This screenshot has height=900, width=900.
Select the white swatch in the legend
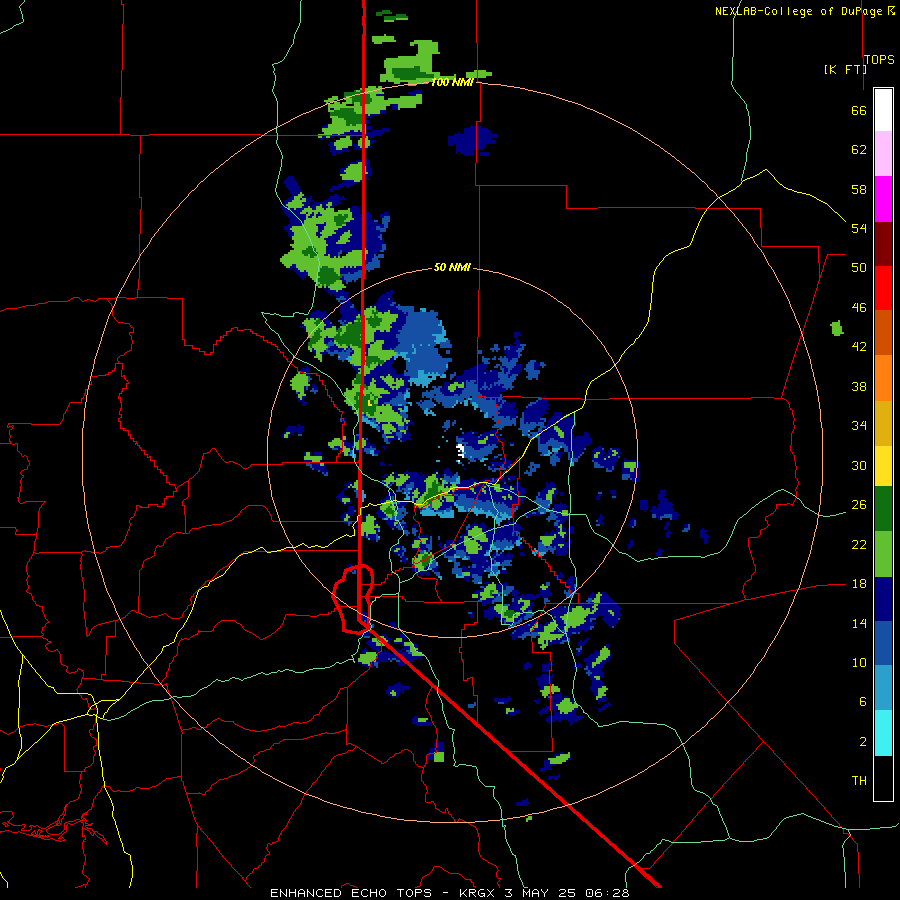pos(883,110)
